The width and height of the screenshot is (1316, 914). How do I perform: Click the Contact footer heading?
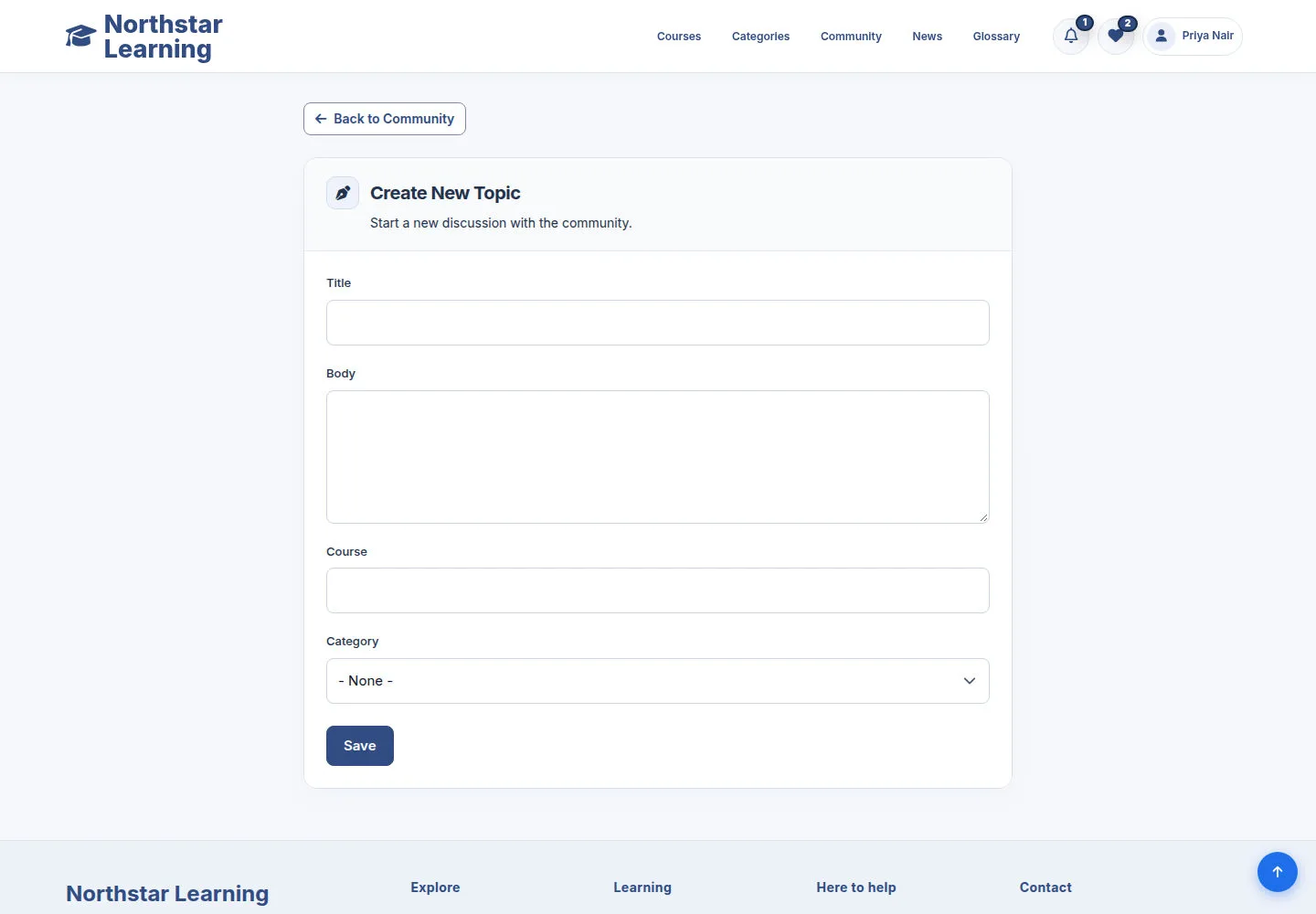tap(1045, 887)
